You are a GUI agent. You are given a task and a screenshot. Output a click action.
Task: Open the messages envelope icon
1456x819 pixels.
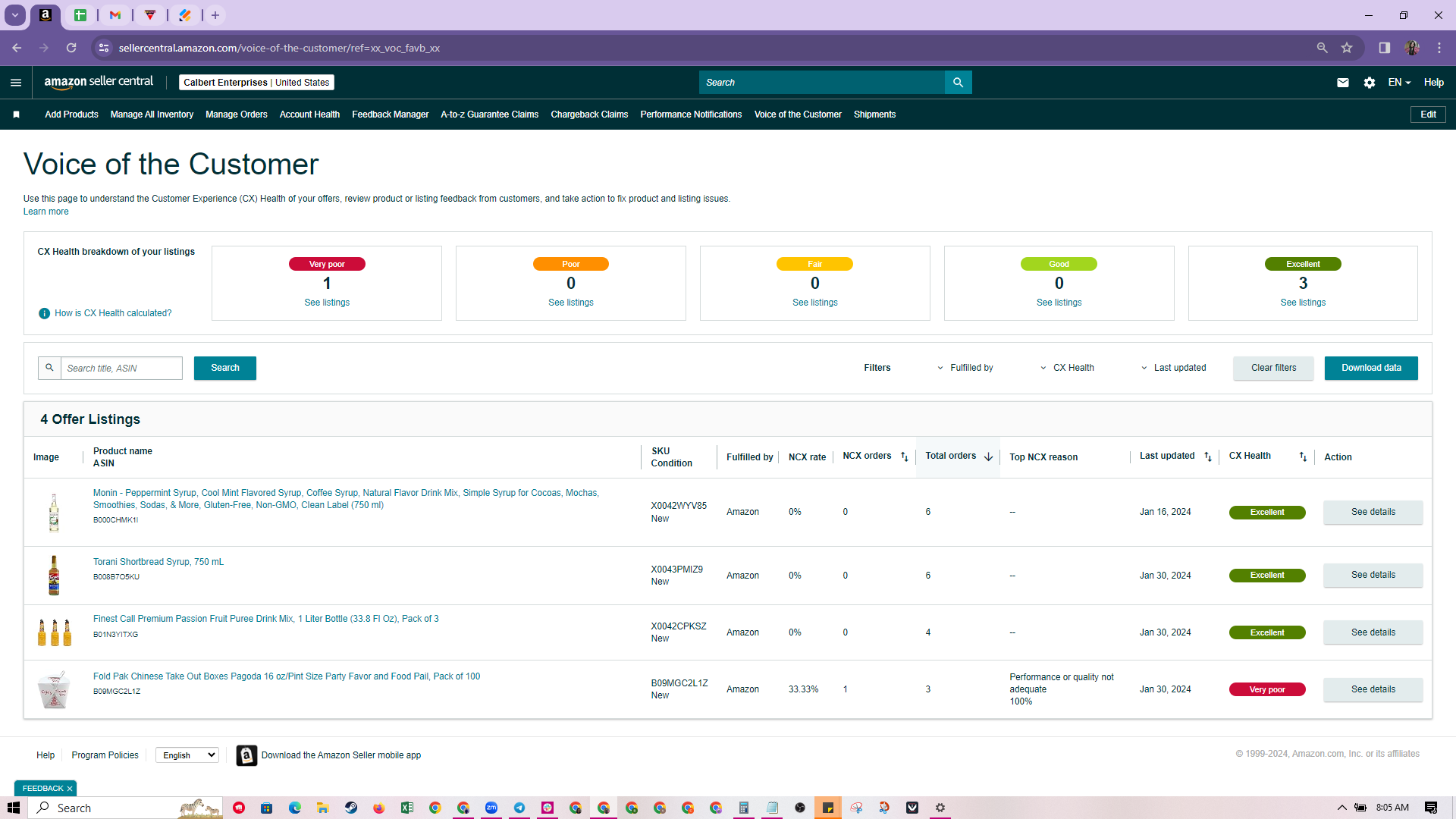(1343, 83)
